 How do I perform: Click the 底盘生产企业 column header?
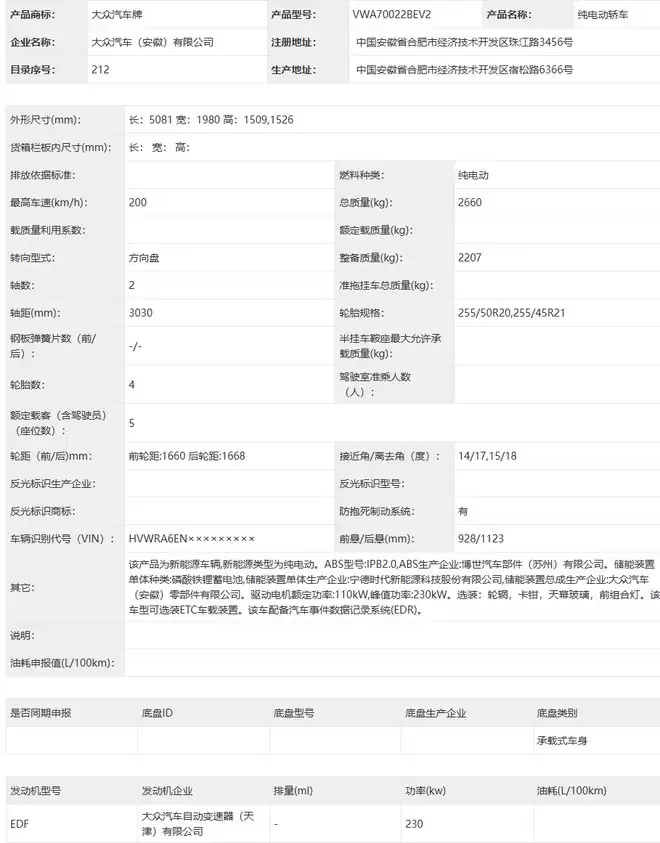pos(436,713)
